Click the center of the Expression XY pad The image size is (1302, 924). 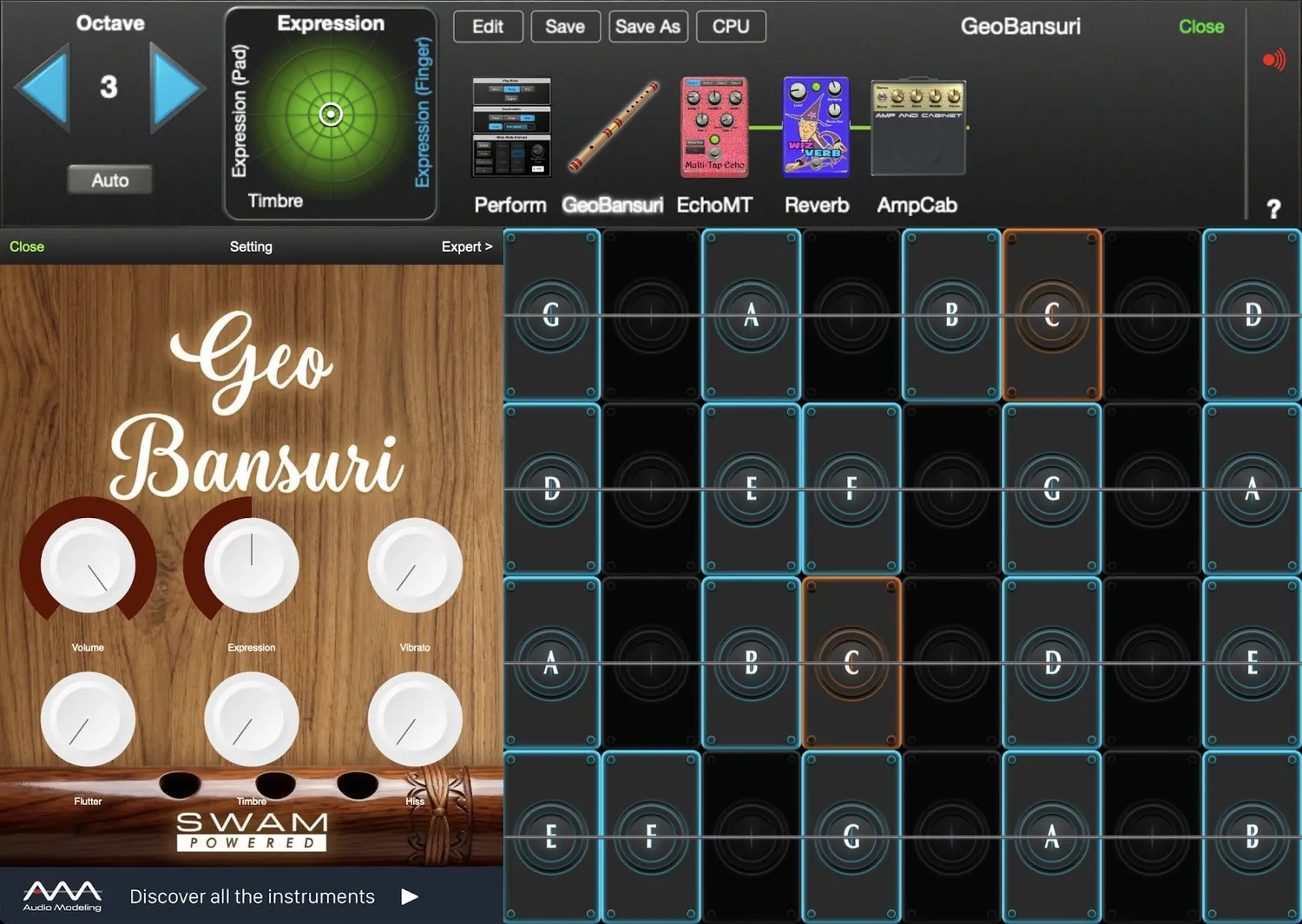(x=331, y=114)
